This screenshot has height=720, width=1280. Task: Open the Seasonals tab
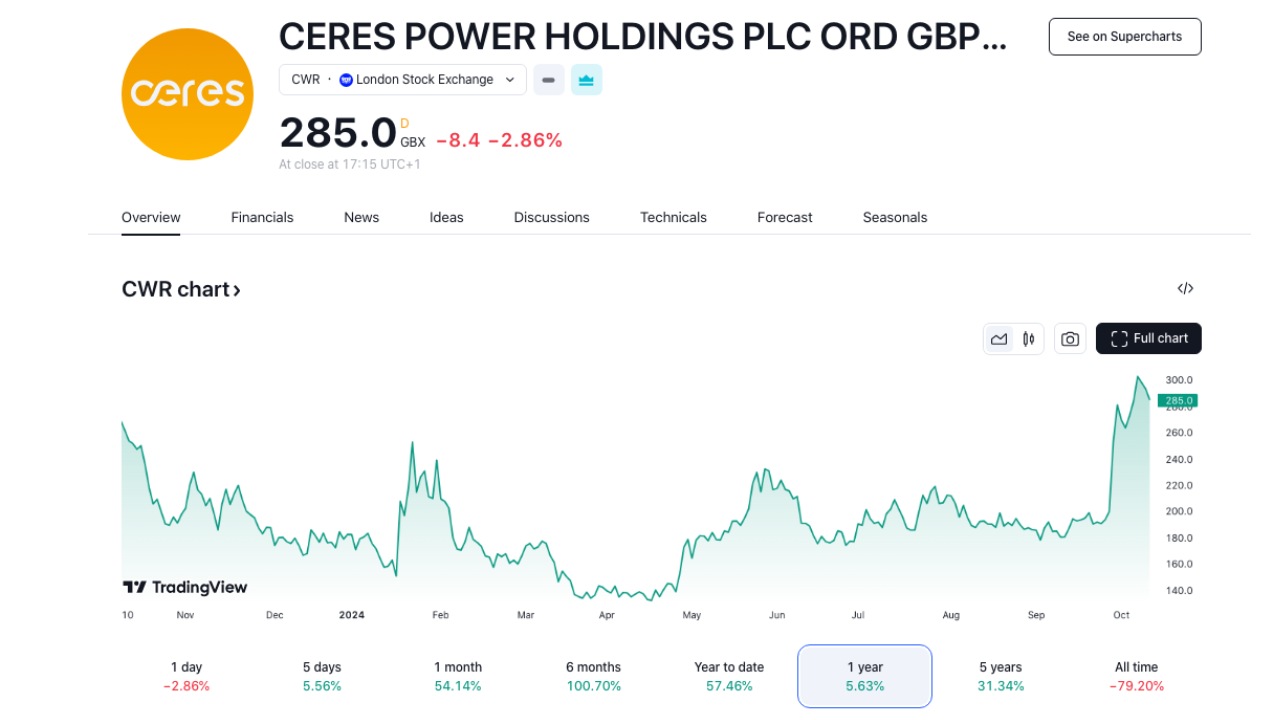(895, 217)
